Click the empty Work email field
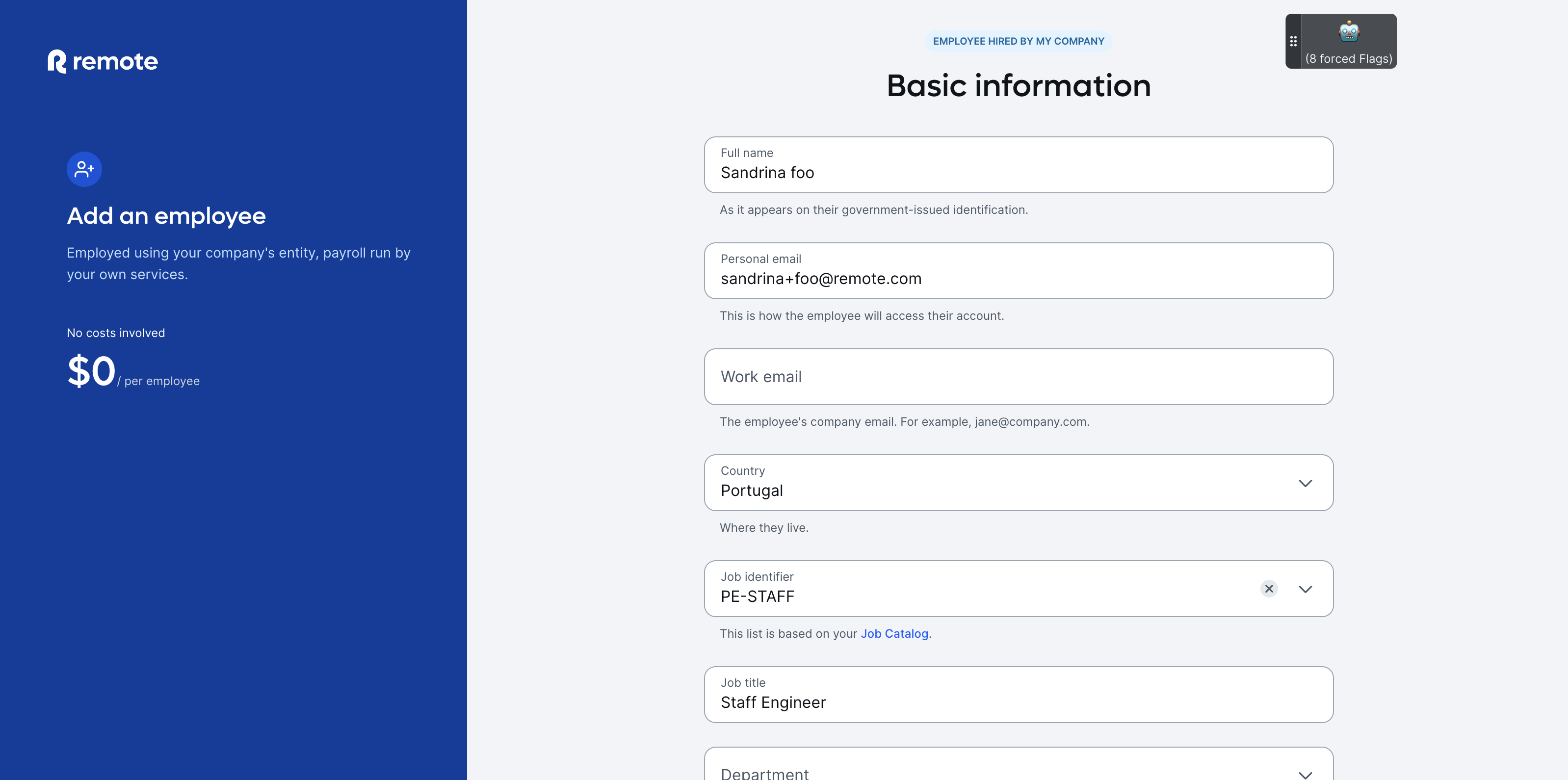 1018,377
